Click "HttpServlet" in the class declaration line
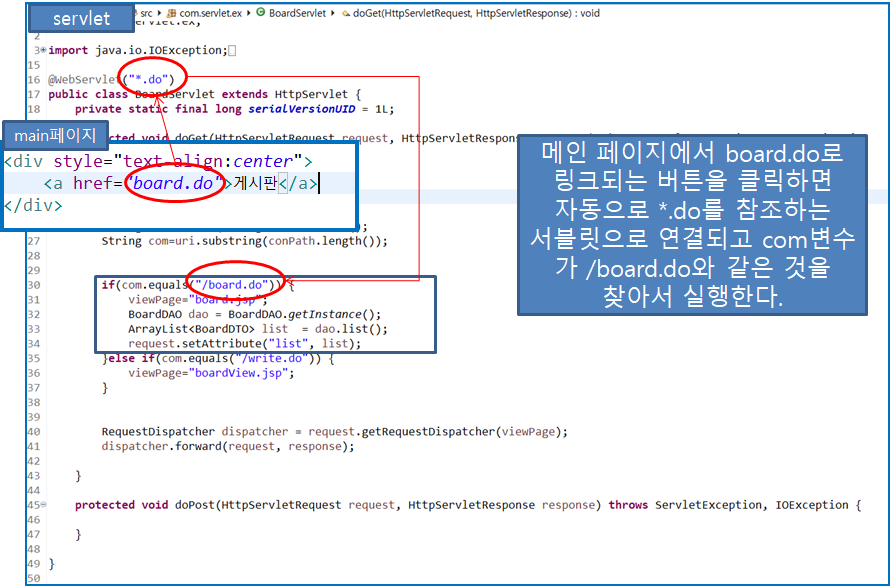The width and height of the screenshot is (890, 586). point(311,94)
